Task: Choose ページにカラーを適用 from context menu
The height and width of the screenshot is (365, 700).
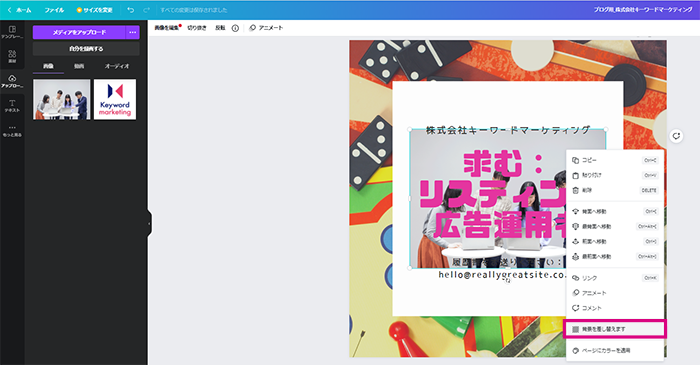Action: (615, 351)
